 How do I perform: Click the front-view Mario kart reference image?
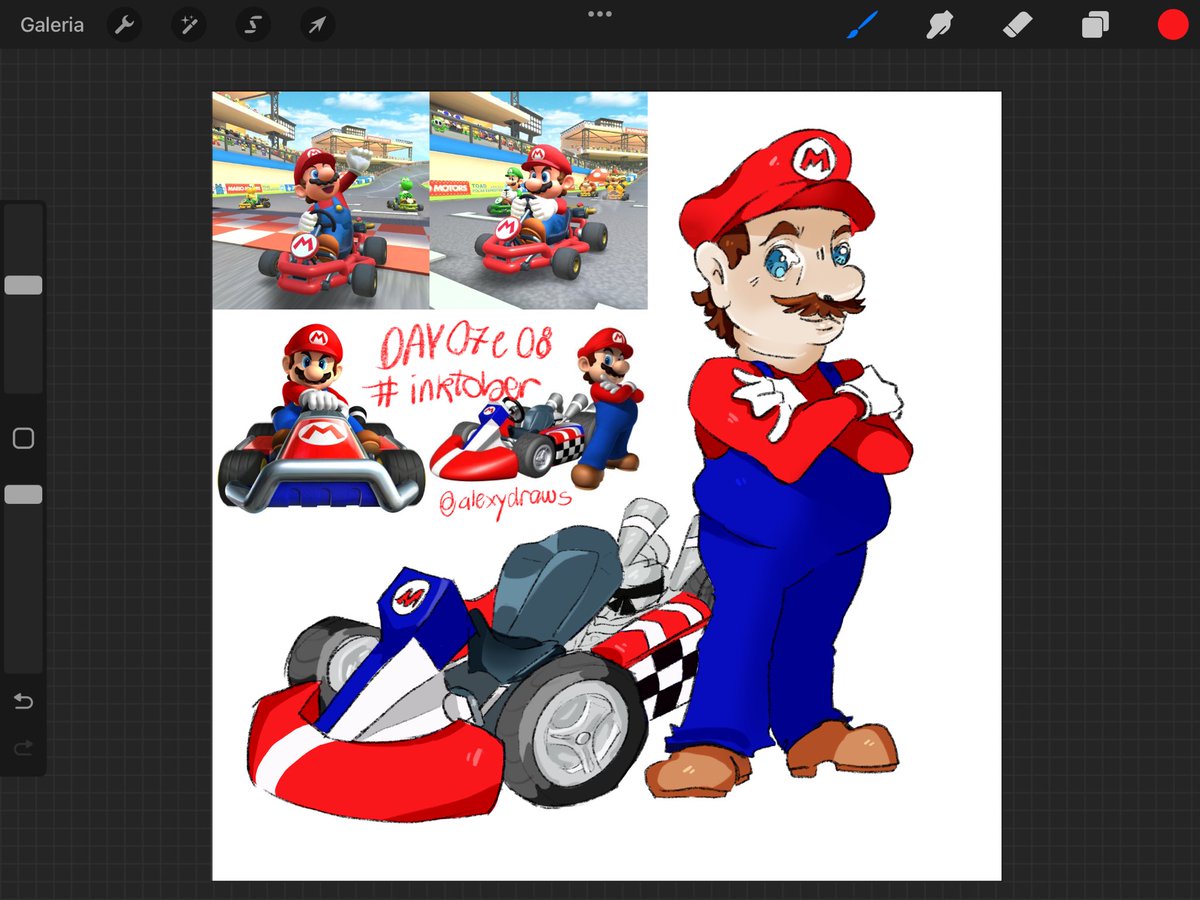coord(320,417)
